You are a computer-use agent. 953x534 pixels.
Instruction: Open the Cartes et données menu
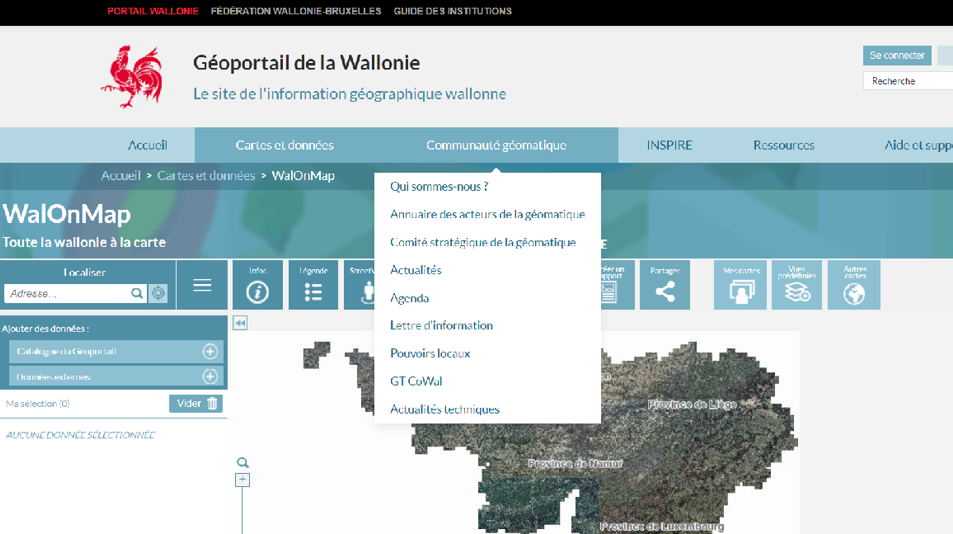click(x=285, y=145)
